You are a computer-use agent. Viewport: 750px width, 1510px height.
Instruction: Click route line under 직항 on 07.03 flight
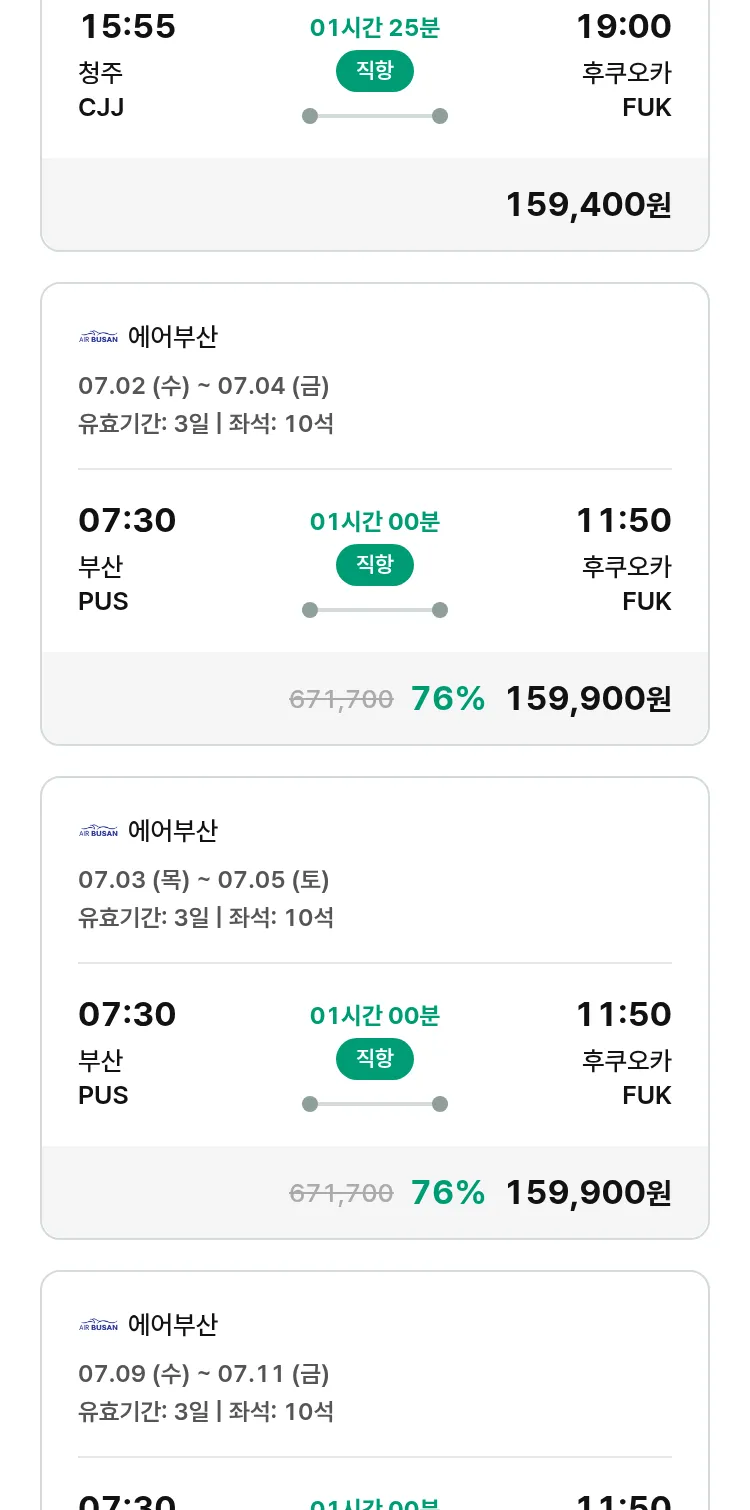375,1104
